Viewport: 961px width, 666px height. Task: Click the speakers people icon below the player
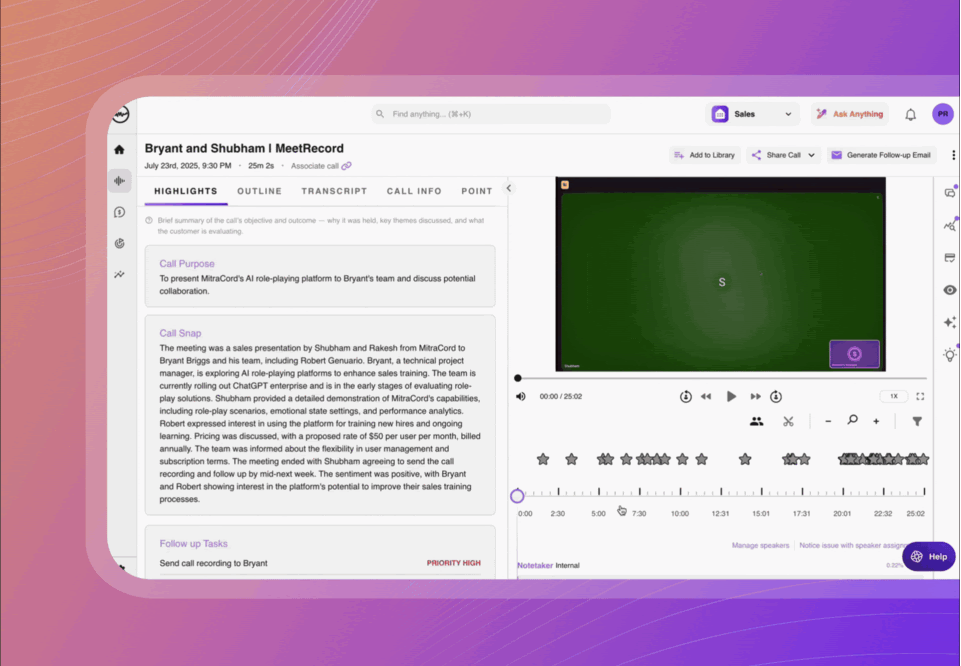tap(756, 422)
